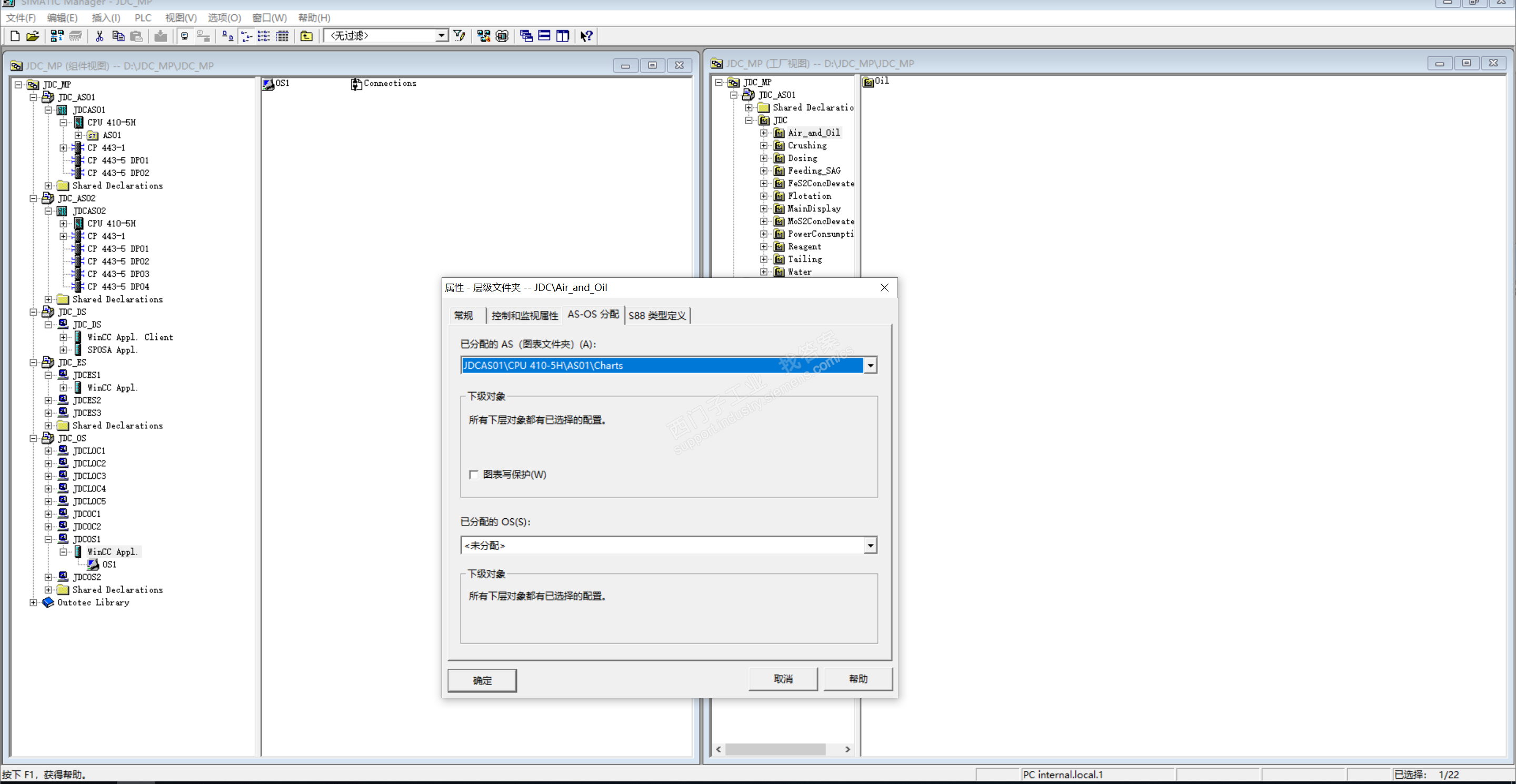Click the cascade windows toolbar icon
The width and height of the screenshot is (1516, 784).
526,36
